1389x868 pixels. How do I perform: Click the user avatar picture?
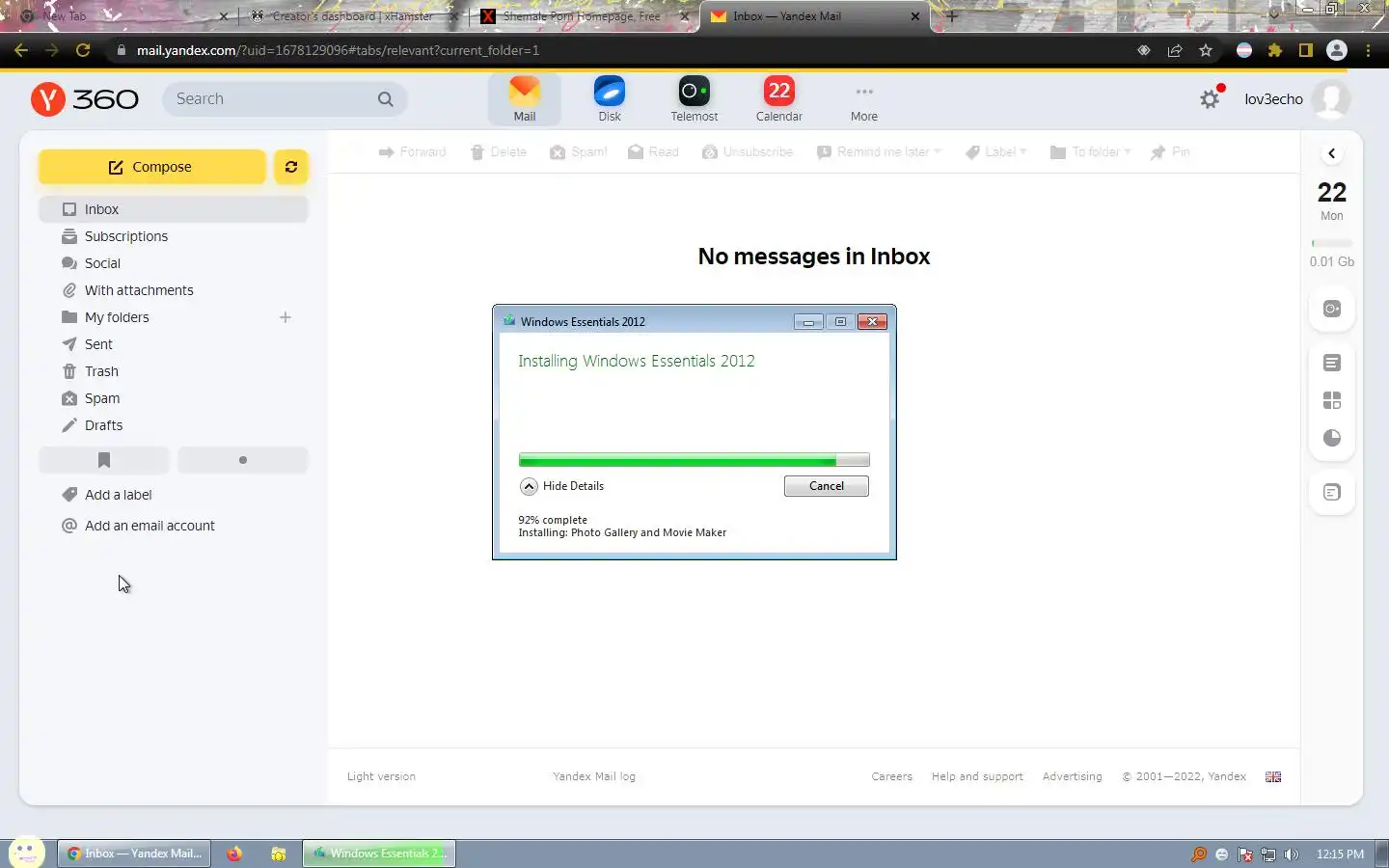tap(1332, 99)
